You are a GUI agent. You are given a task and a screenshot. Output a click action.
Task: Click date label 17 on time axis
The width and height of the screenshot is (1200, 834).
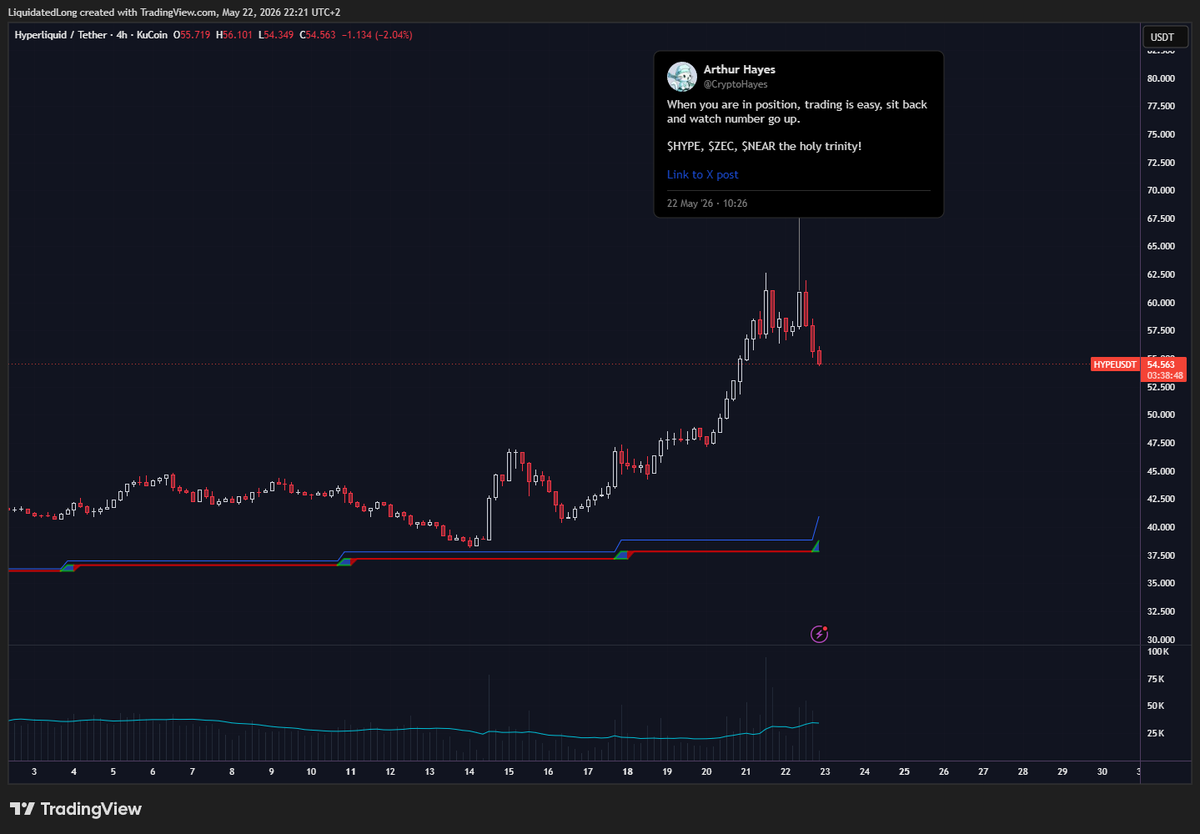click(x=588, y=772)
